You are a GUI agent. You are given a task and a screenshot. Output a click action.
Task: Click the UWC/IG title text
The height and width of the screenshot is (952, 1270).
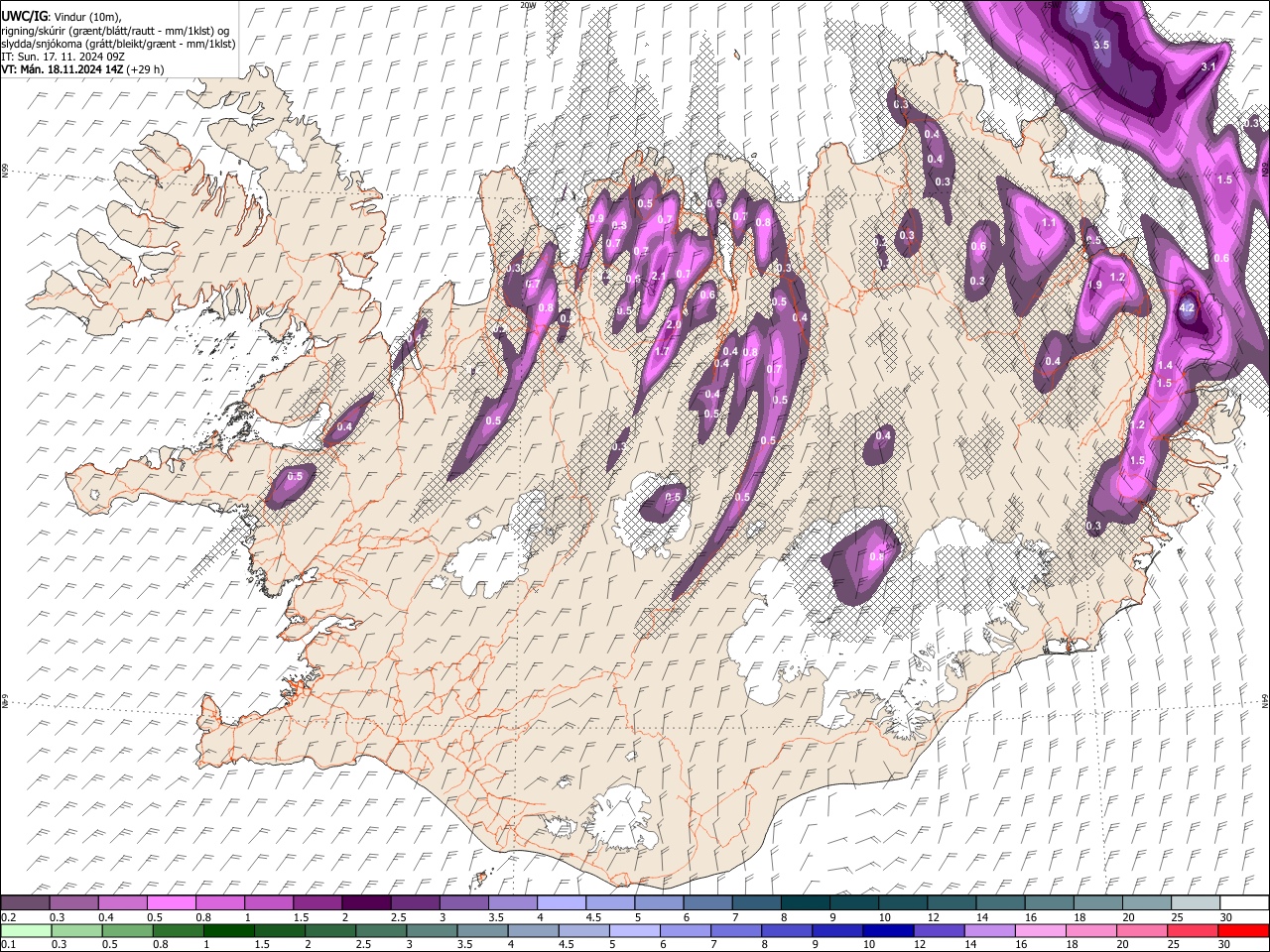pyautogui.click(x=24, y=17)
